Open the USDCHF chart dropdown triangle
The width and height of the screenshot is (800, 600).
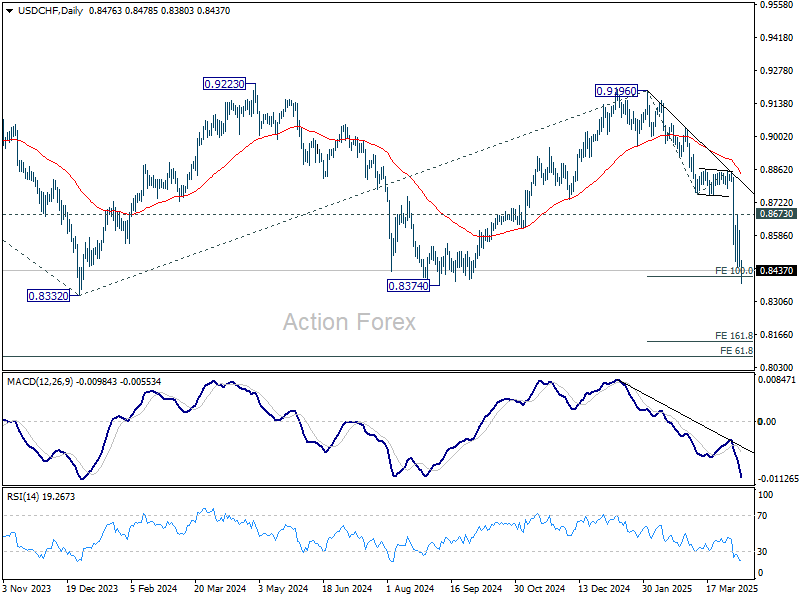coord(10,11)
